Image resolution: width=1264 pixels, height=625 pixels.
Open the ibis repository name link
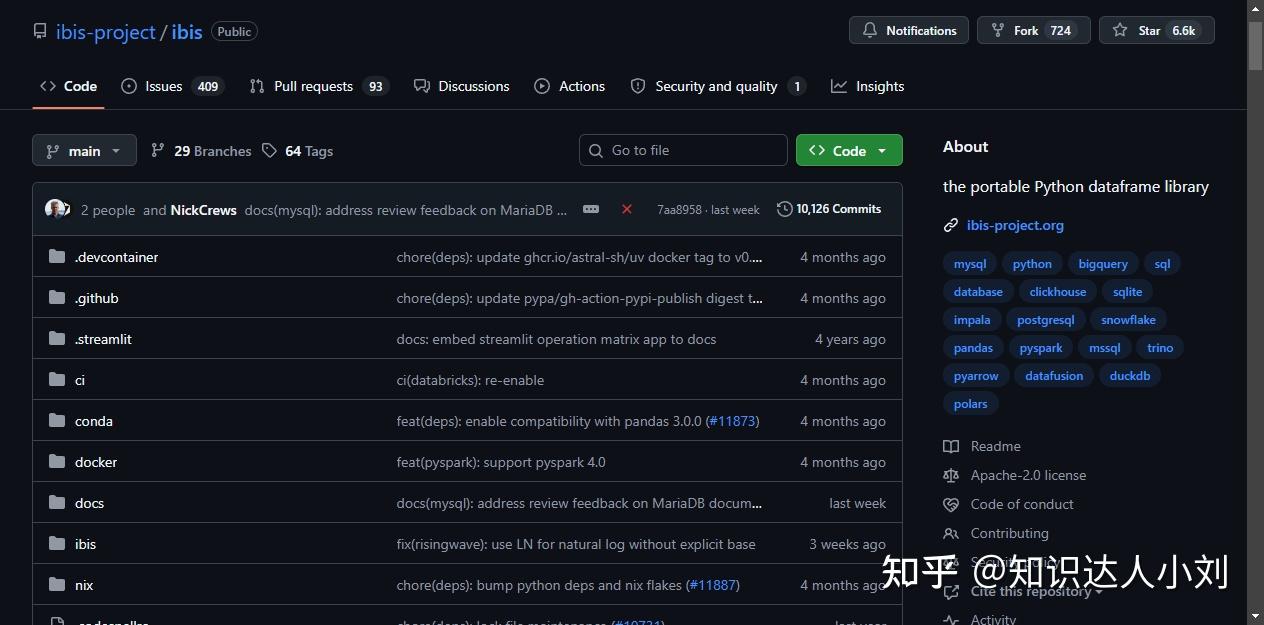[x=187, y=32]
